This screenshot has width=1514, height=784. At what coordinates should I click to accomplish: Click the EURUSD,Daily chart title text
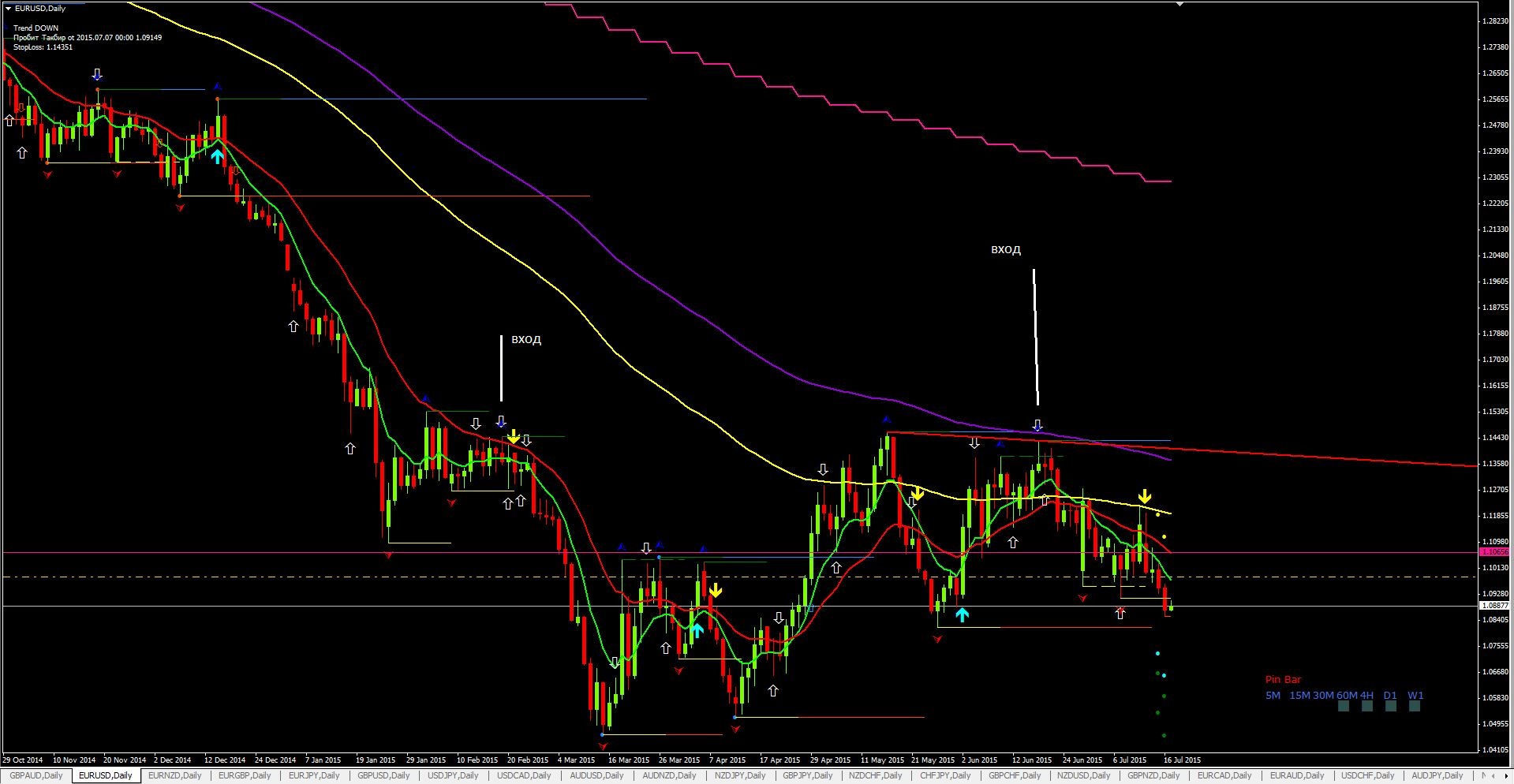click(40, 9)
